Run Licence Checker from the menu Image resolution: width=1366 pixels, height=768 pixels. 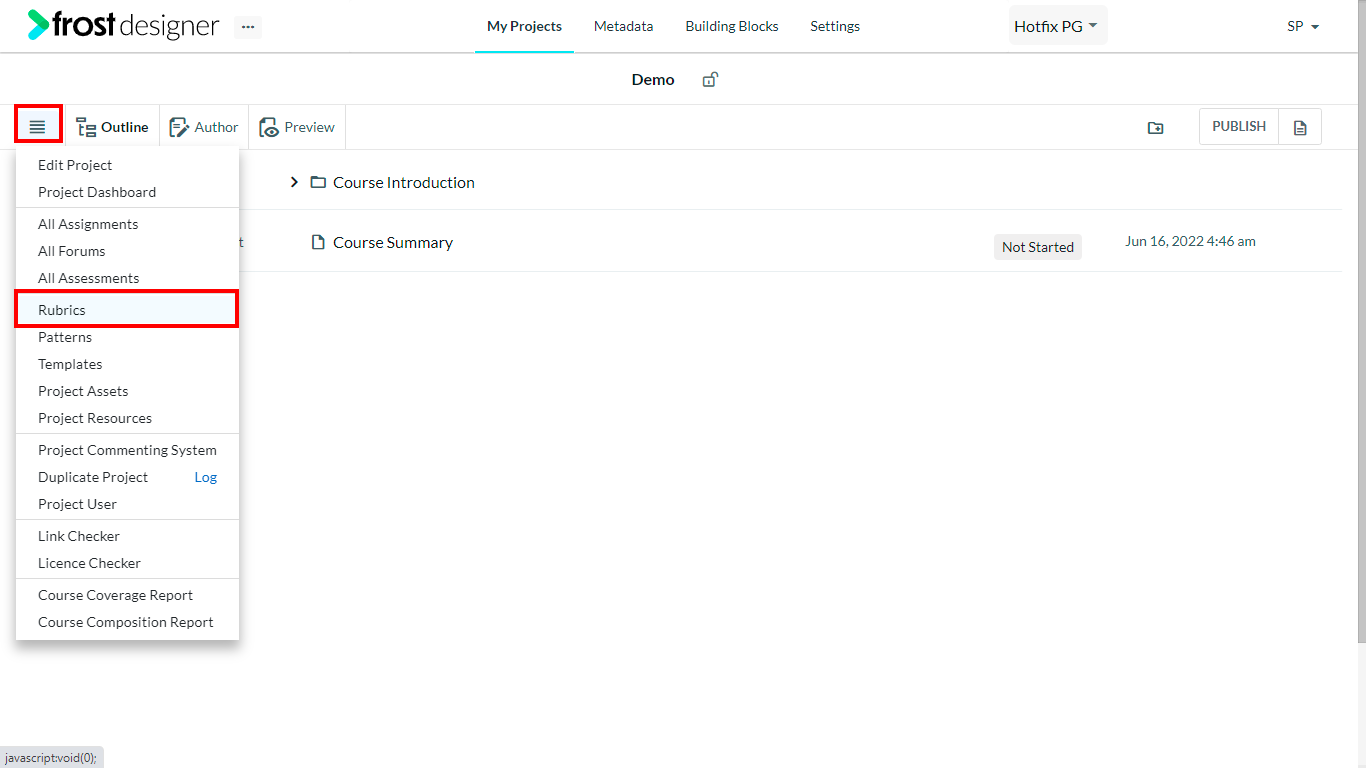pyautogui.click(x=127, y=563)
